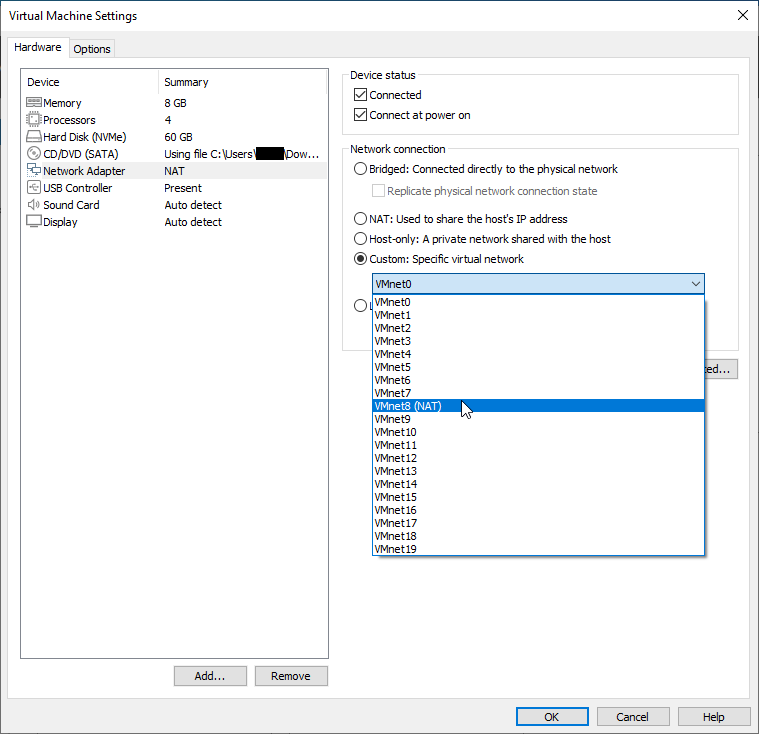The image size is (759, 734).
Task: Click the Memory device icon
Action: (33, 103)
